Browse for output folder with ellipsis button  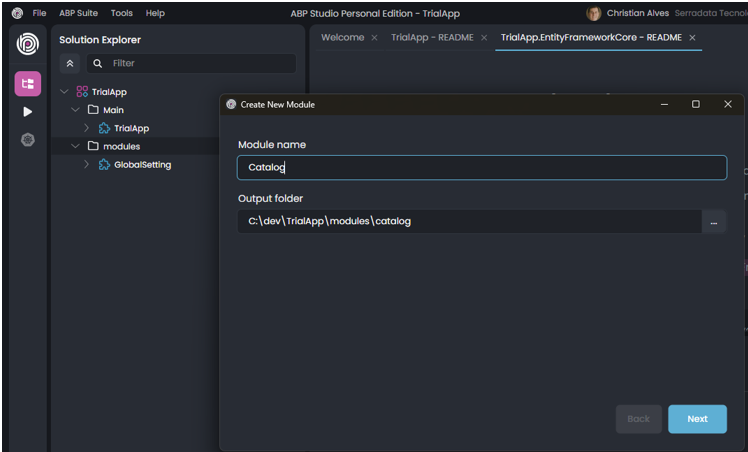pyautogui.click(x=714, y=222)
